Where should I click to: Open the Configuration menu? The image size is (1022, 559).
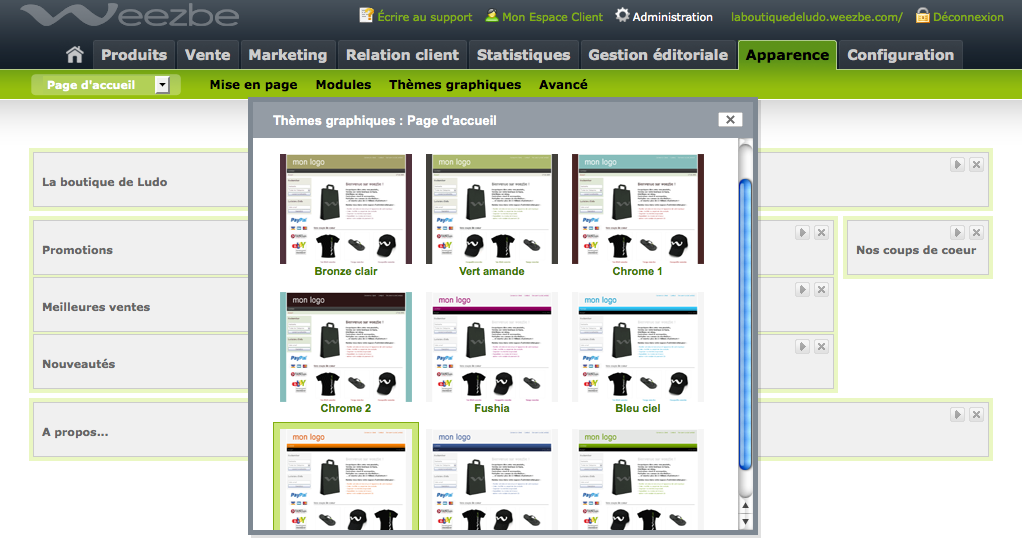[x=900, y=55]
